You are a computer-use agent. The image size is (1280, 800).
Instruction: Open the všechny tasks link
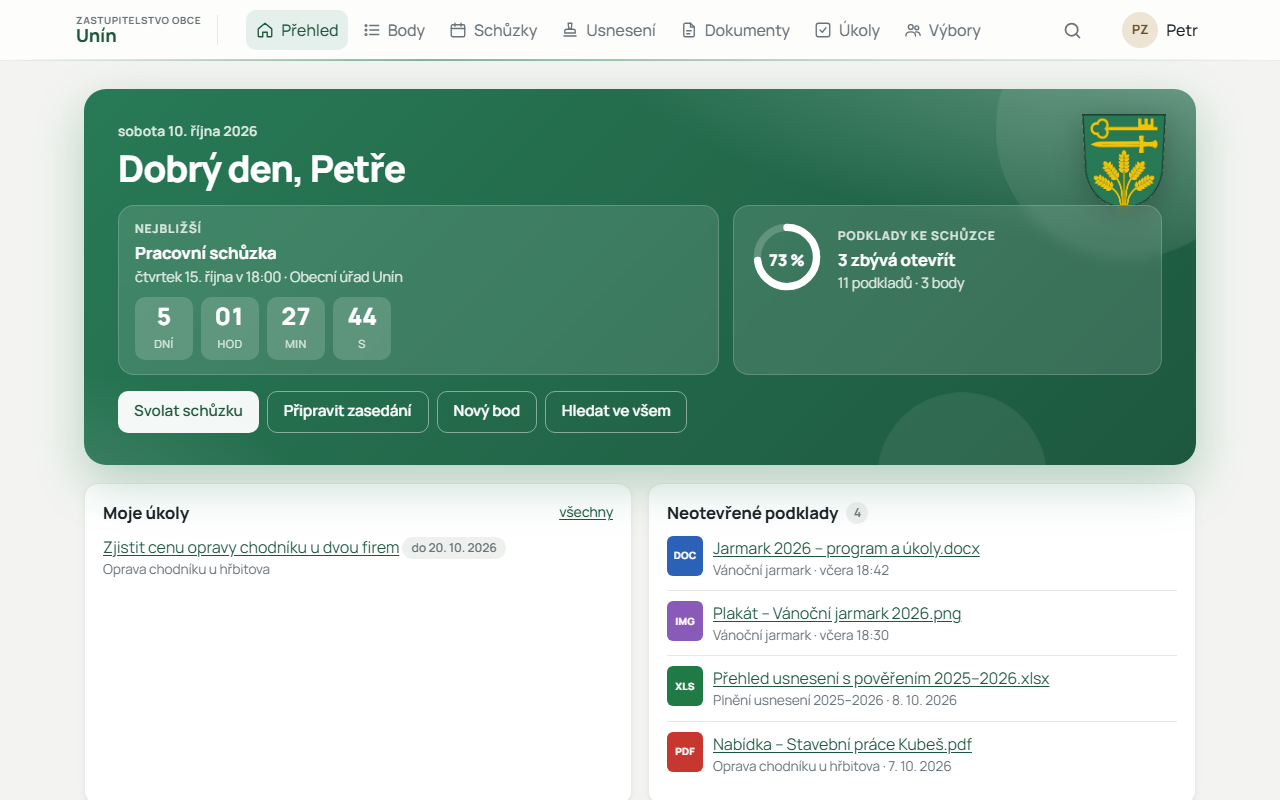(586, 512)
